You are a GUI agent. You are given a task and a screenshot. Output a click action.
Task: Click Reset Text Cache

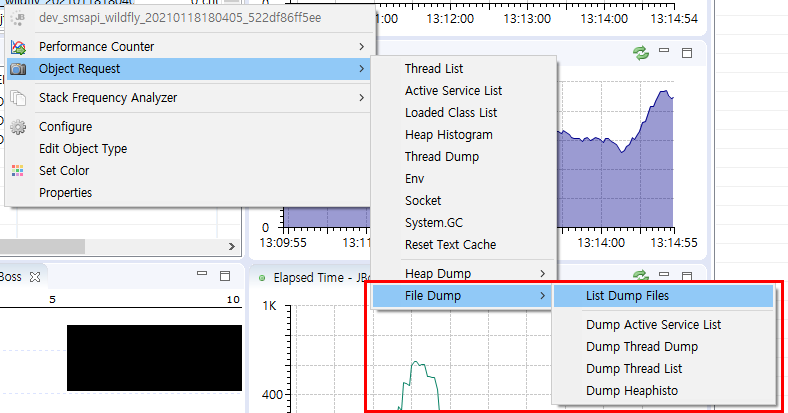coord(463,245)
